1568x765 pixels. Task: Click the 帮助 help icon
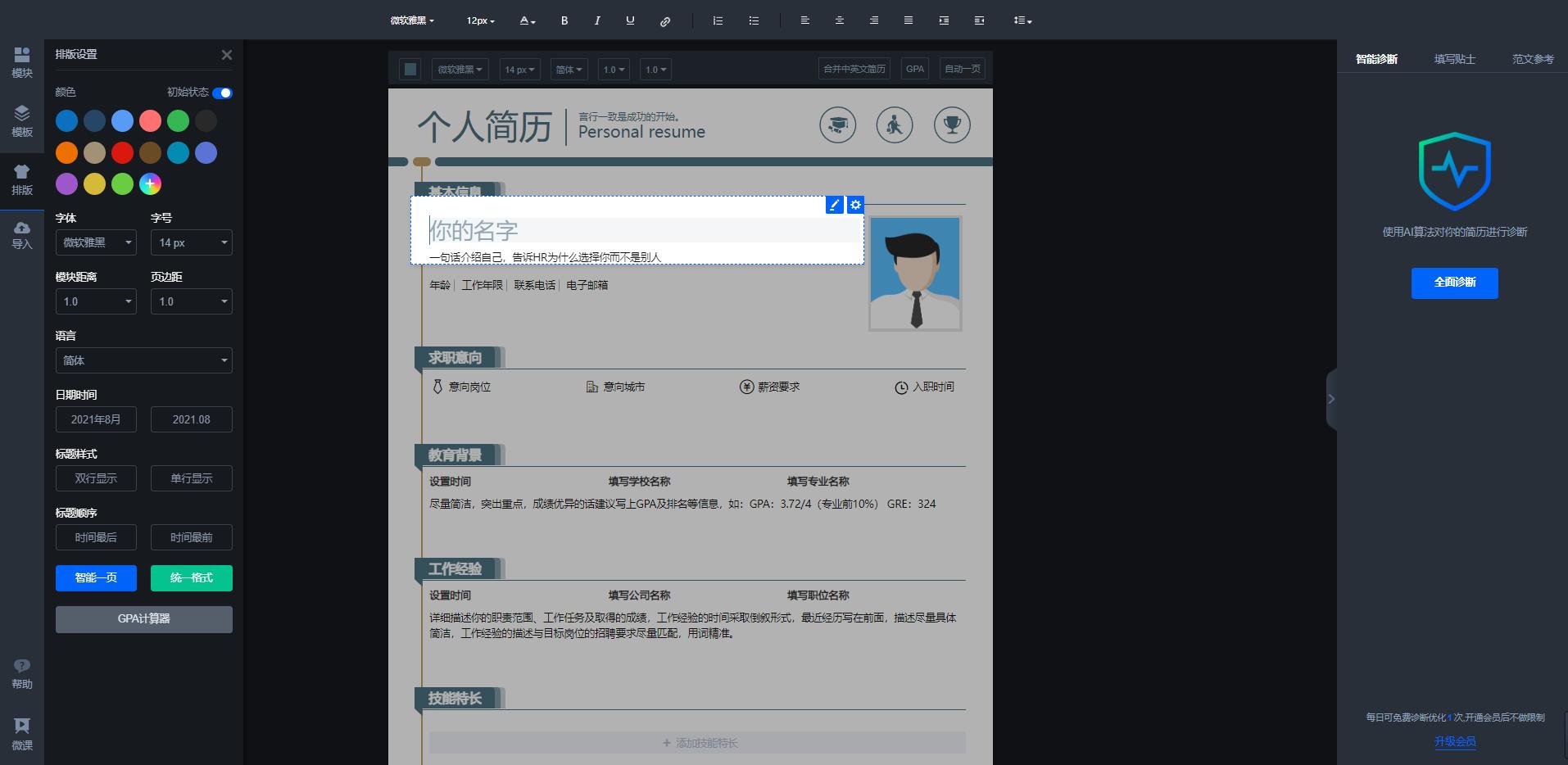tap(22, 673)
